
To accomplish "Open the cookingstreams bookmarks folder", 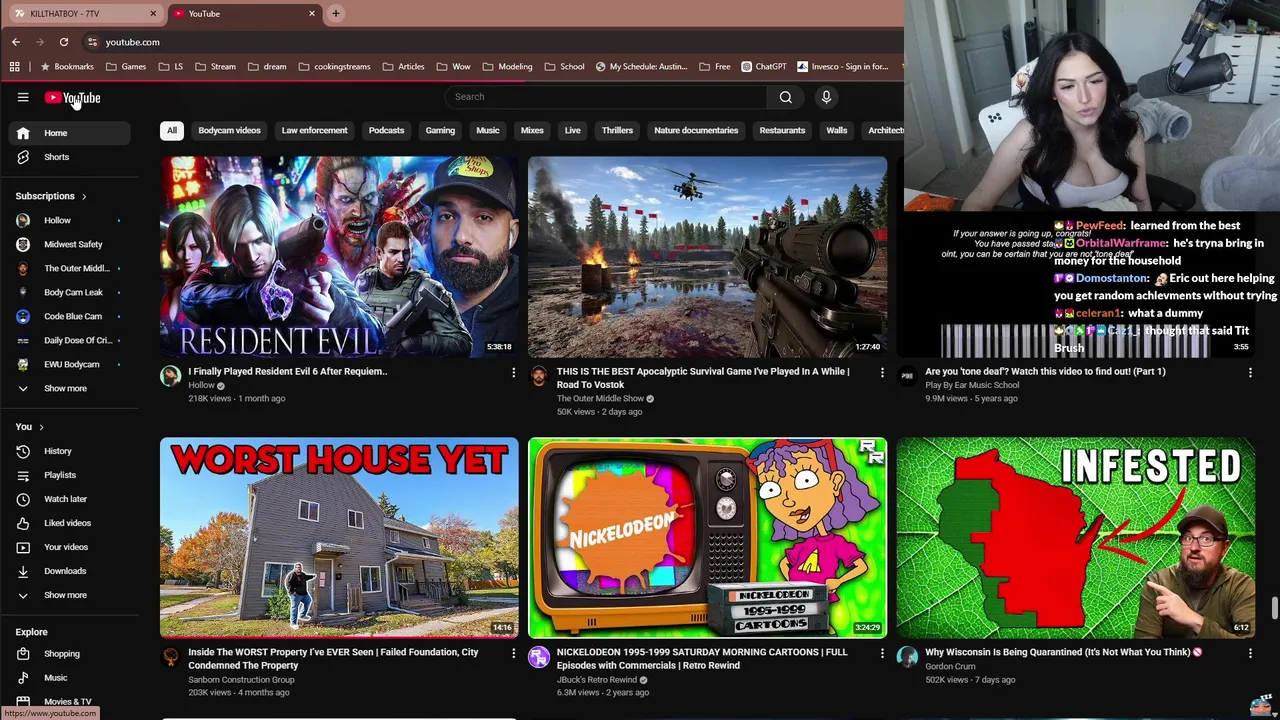I will pos(334,67).
